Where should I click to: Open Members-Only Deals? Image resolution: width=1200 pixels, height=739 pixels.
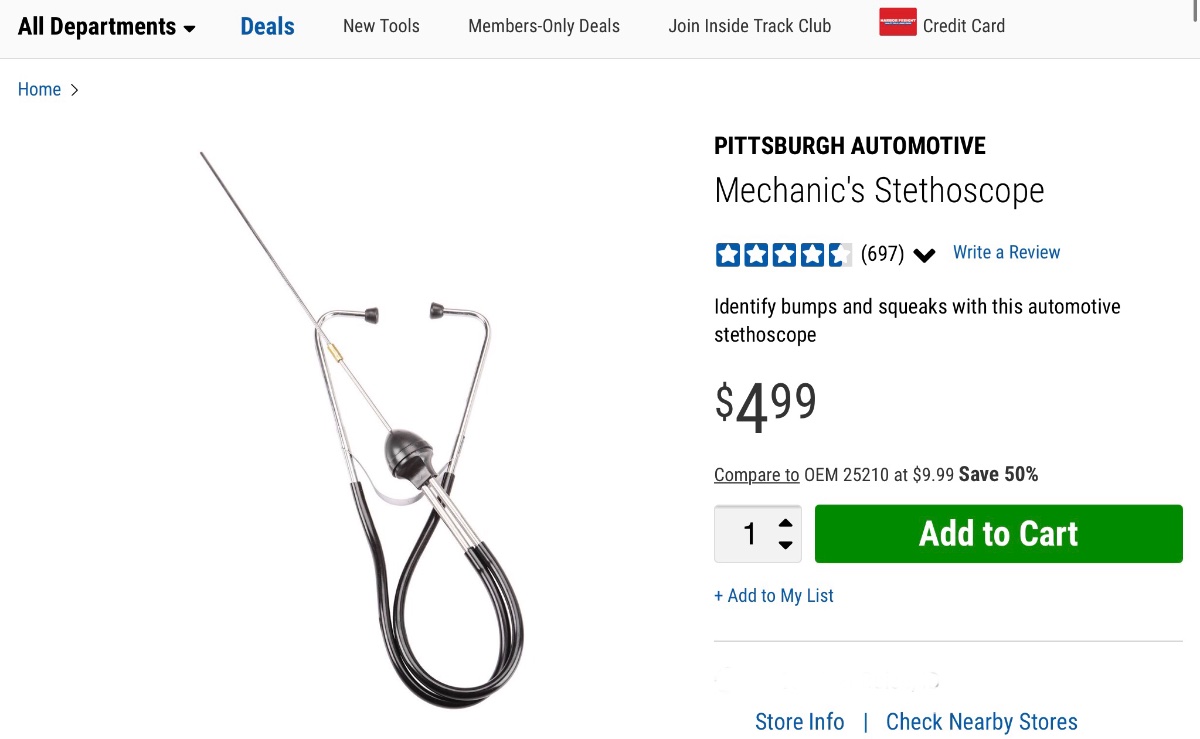tap(544, 26)
